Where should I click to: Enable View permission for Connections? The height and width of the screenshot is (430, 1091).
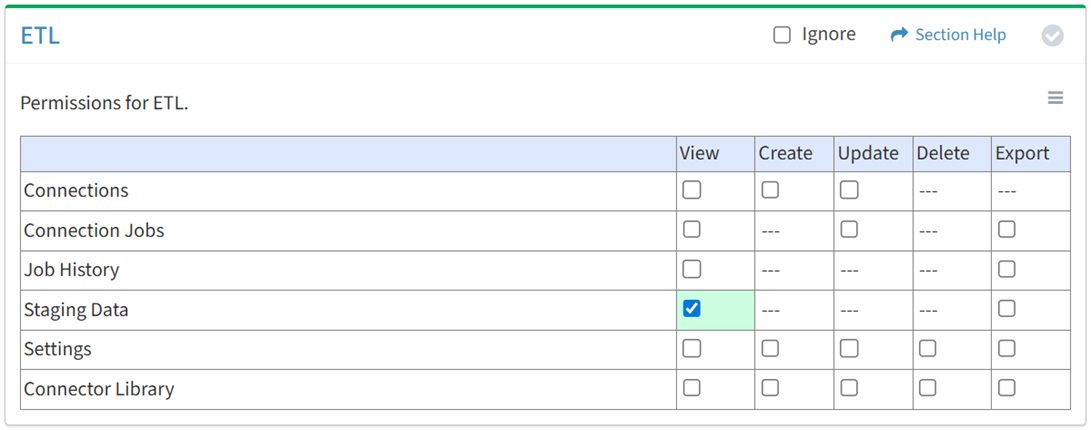click(692, 190)
